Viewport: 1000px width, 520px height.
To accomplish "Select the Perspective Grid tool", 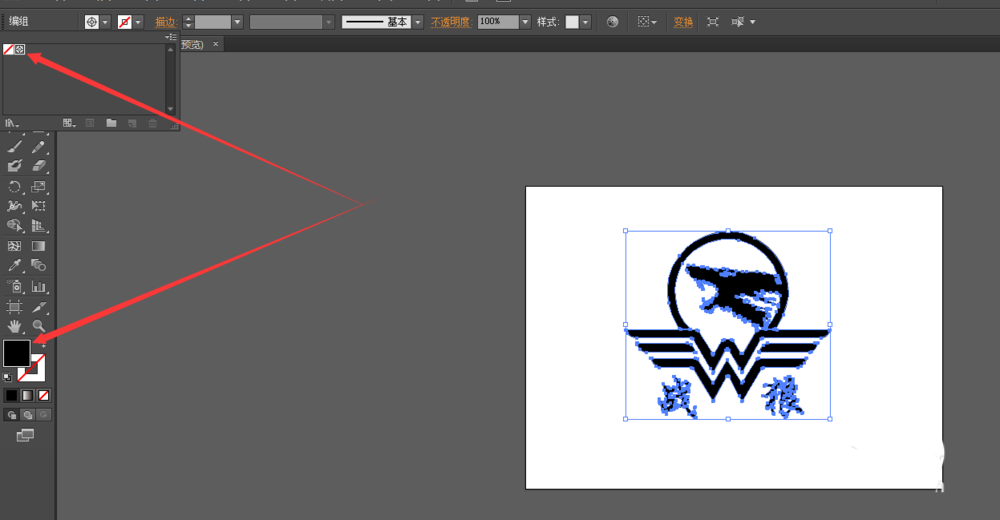I will click(38, 225).
